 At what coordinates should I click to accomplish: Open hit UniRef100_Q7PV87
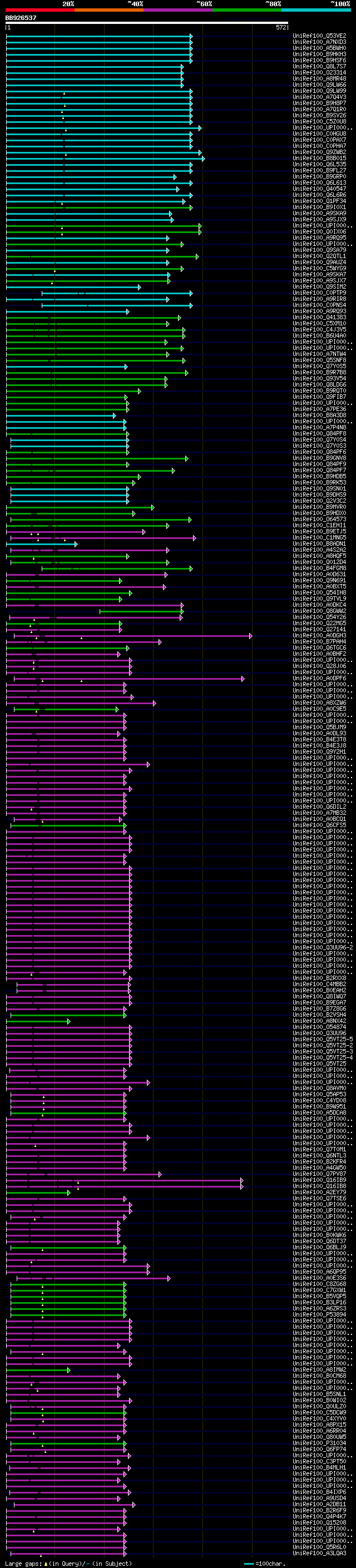[x=319, y=1174]
